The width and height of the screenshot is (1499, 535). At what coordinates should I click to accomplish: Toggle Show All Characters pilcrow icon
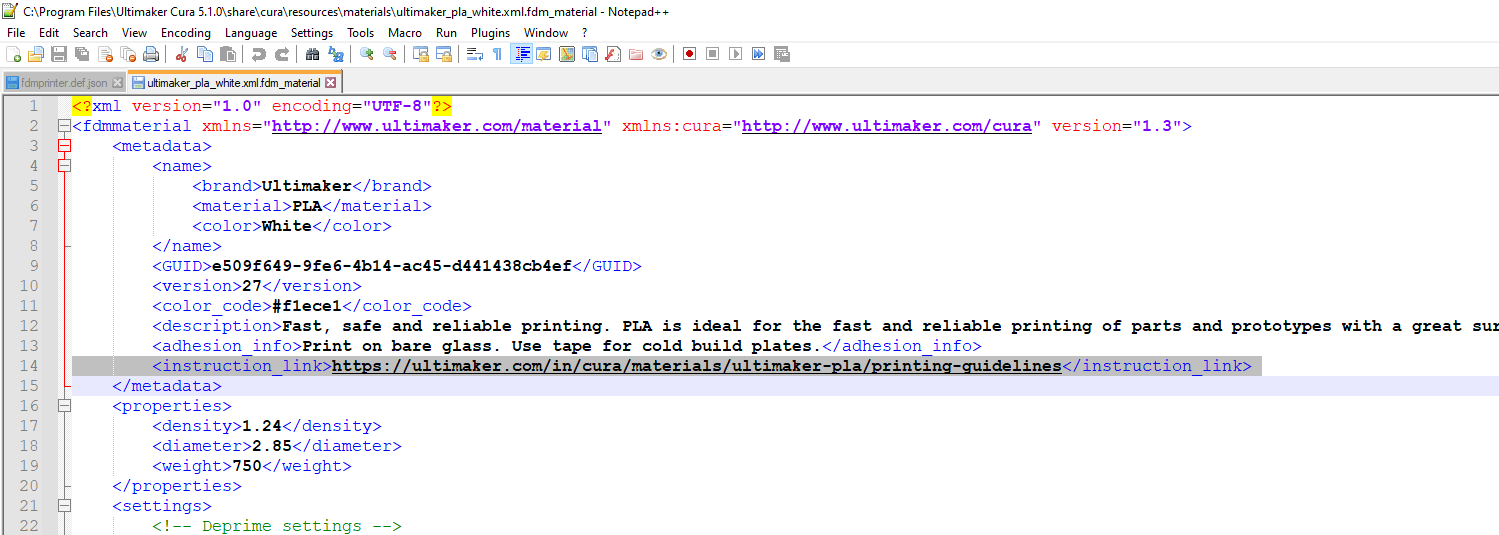(497, 54)
